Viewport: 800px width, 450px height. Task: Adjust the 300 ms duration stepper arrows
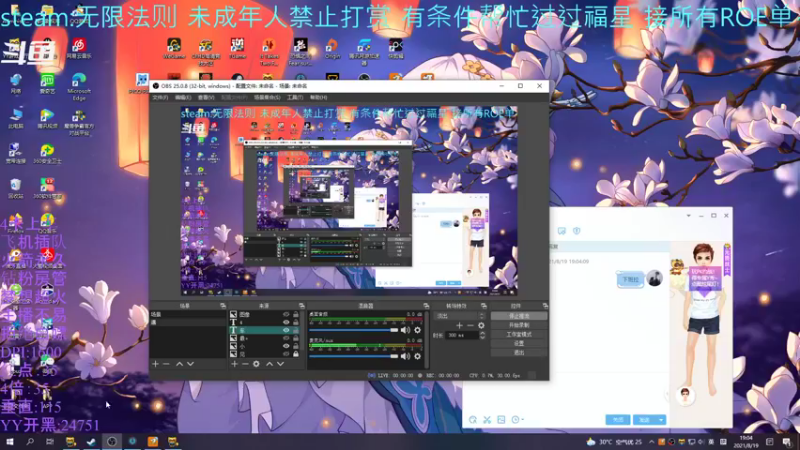[482, 335]
